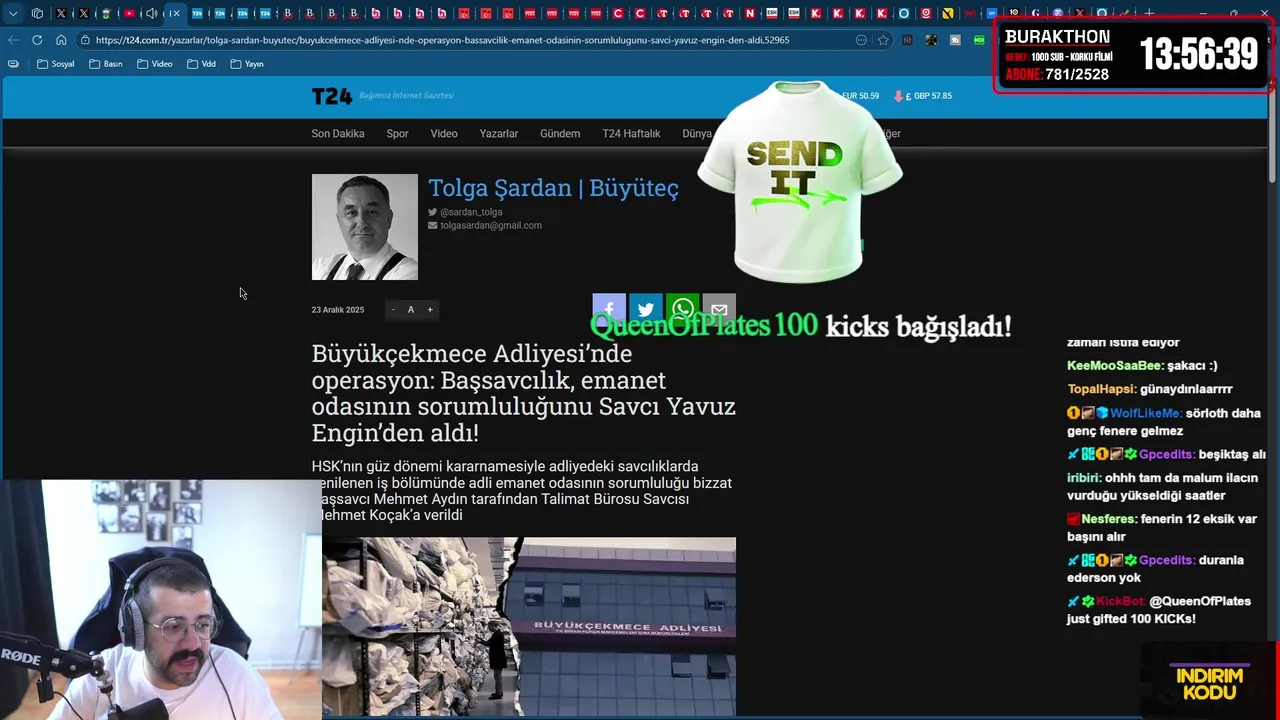This screenshot has width=1280, height=720.
Task: Switch to the YouTube tab
Action: pos(129,13)
